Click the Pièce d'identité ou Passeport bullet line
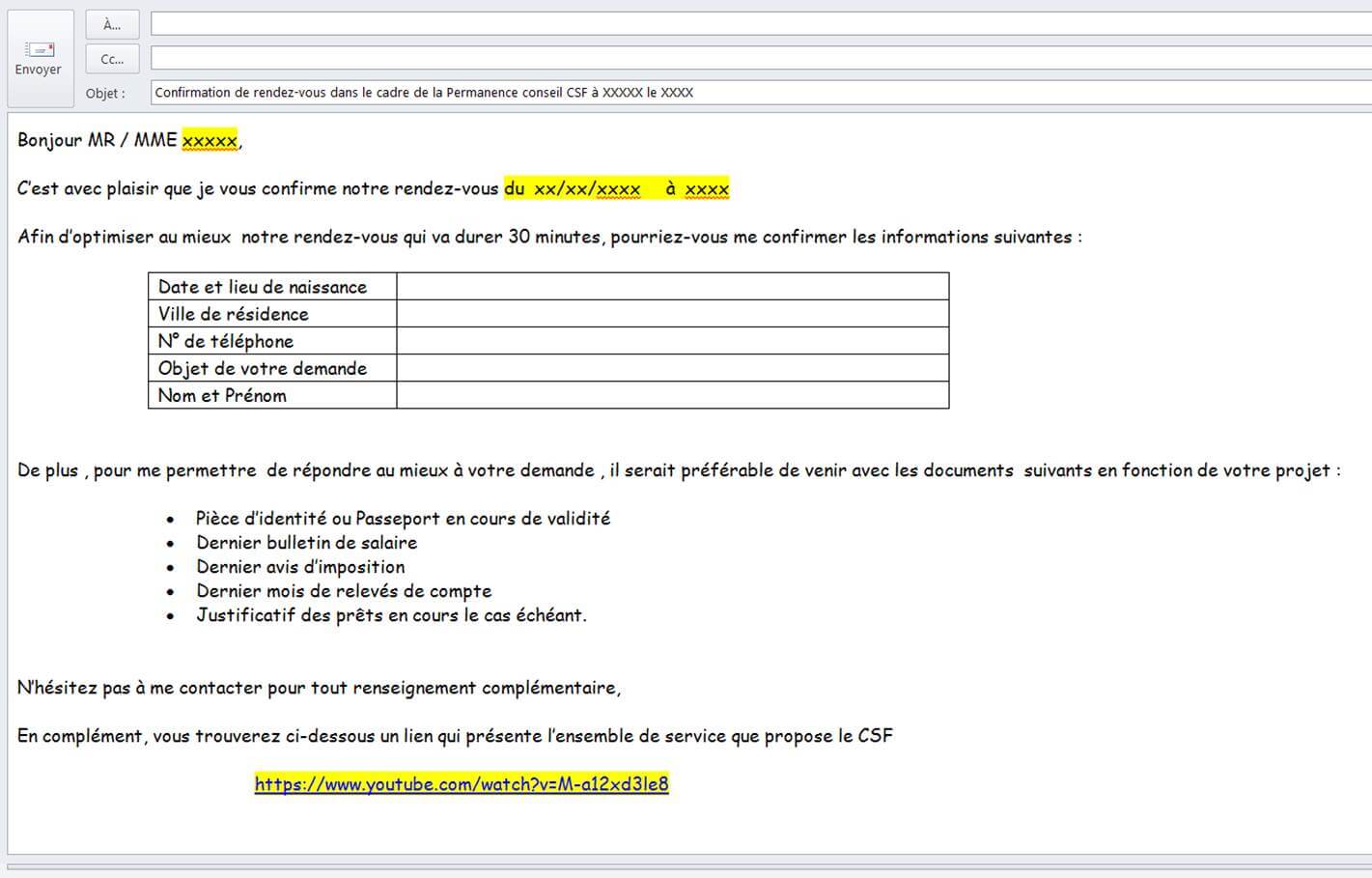 tap(403, 519)
